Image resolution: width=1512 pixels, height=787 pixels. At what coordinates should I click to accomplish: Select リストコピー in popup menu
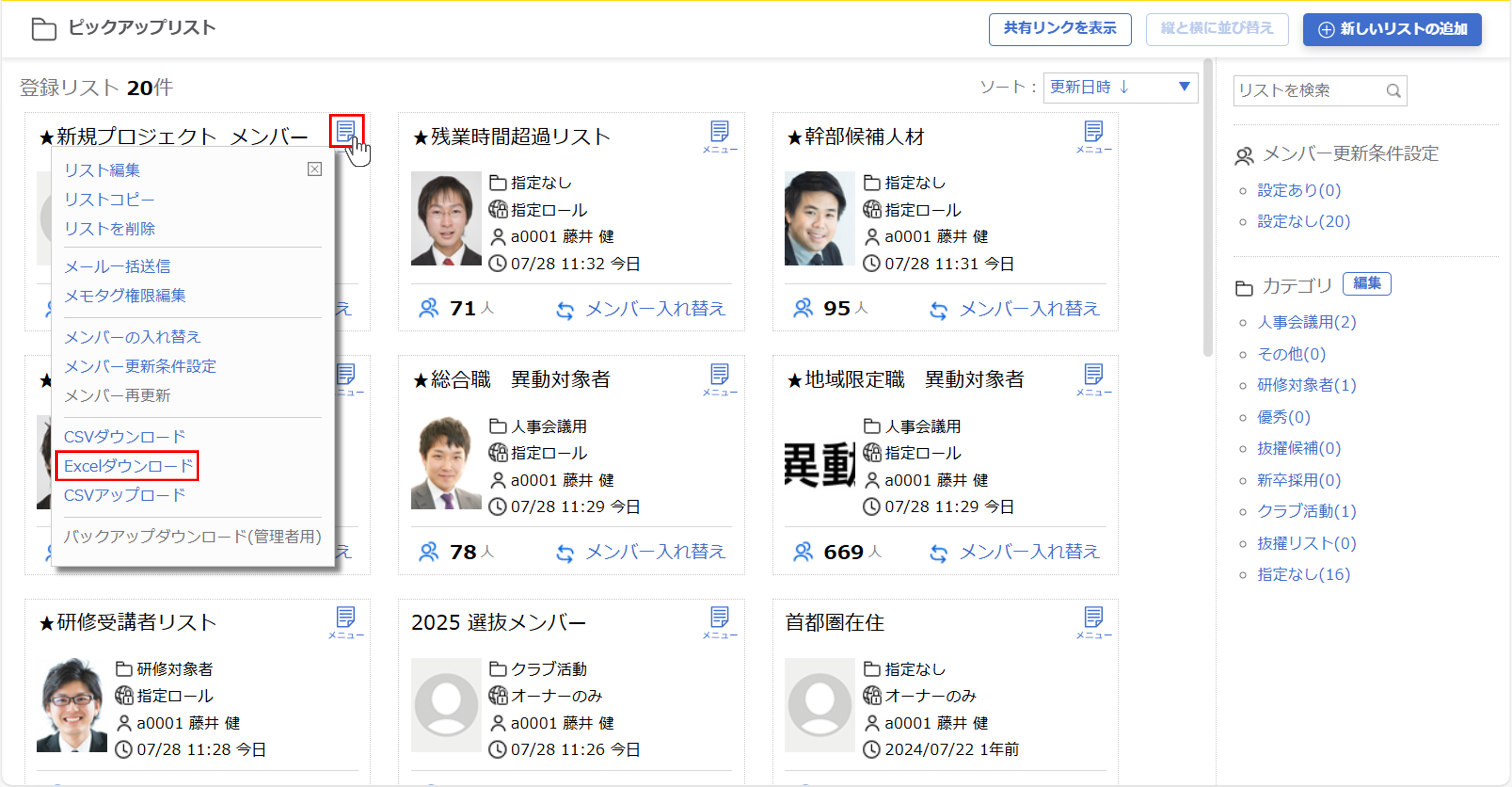tap(109, 200)
